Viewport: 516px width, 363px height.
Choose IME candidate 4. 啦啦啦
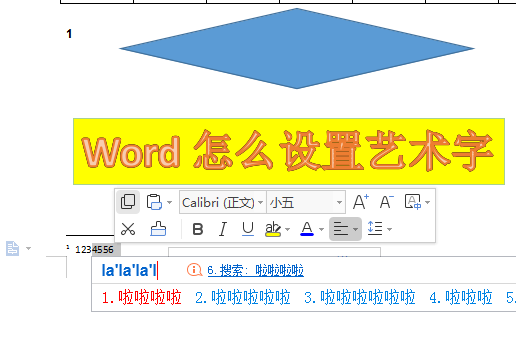(x=461, y=297)
